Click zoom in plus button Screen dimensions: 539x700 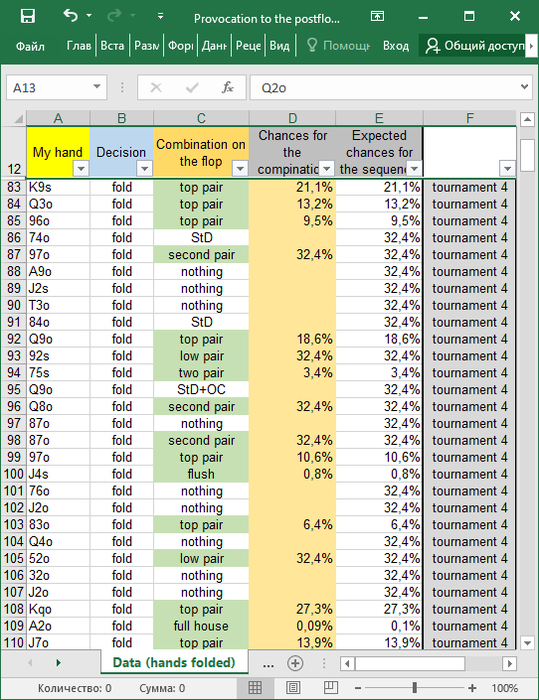click(472, 688)
